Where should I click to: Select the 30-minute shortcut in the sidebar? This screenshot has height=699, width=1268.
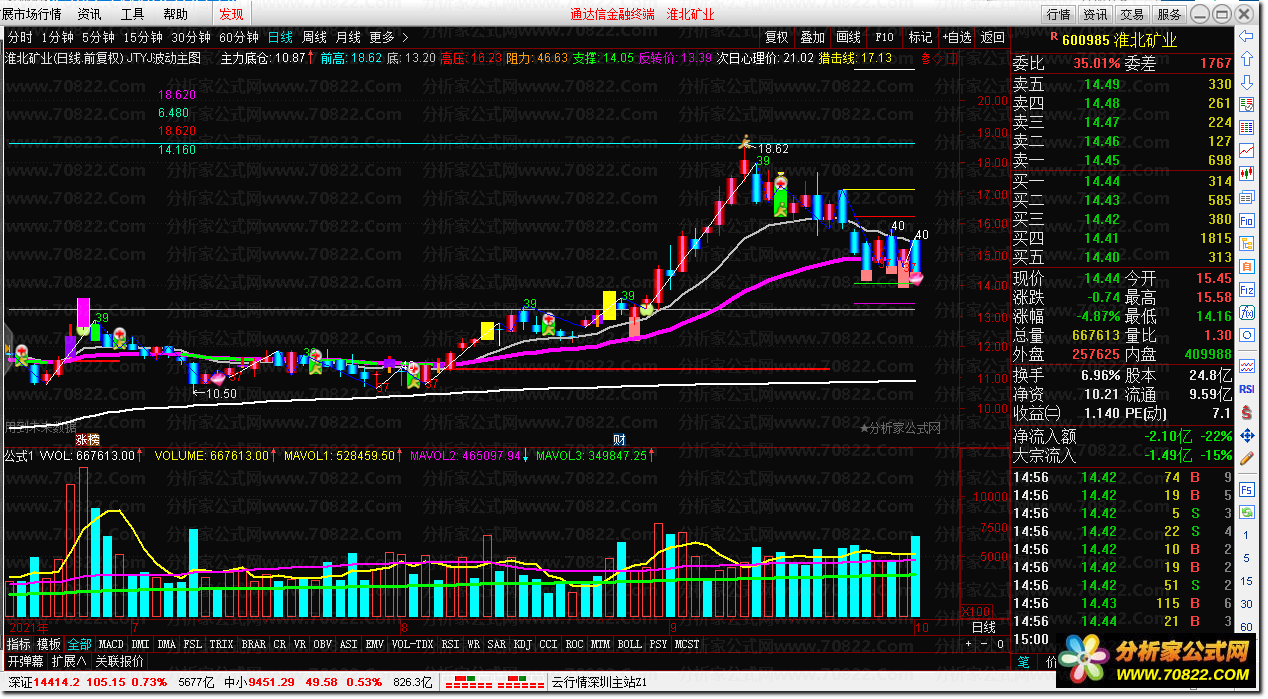1246,605
